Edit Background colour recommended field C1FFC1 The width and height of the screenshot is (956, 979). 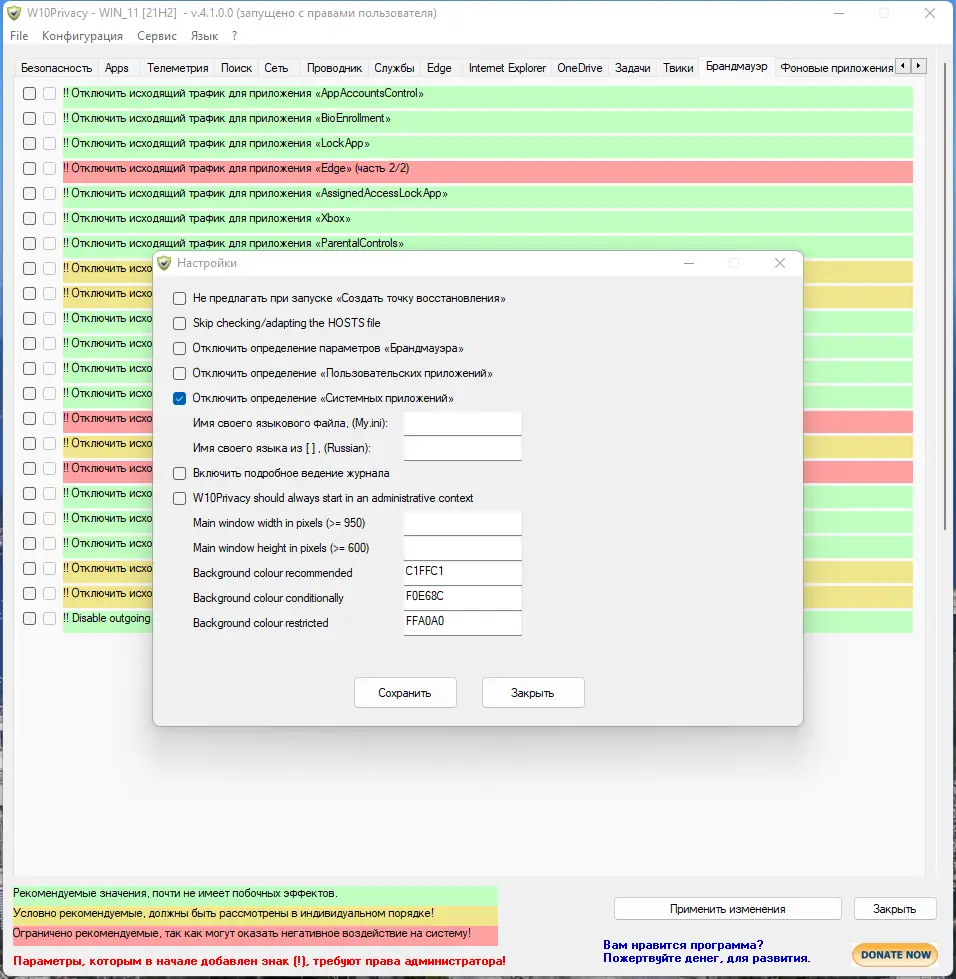pyautogui.click(x=463, y=573)
